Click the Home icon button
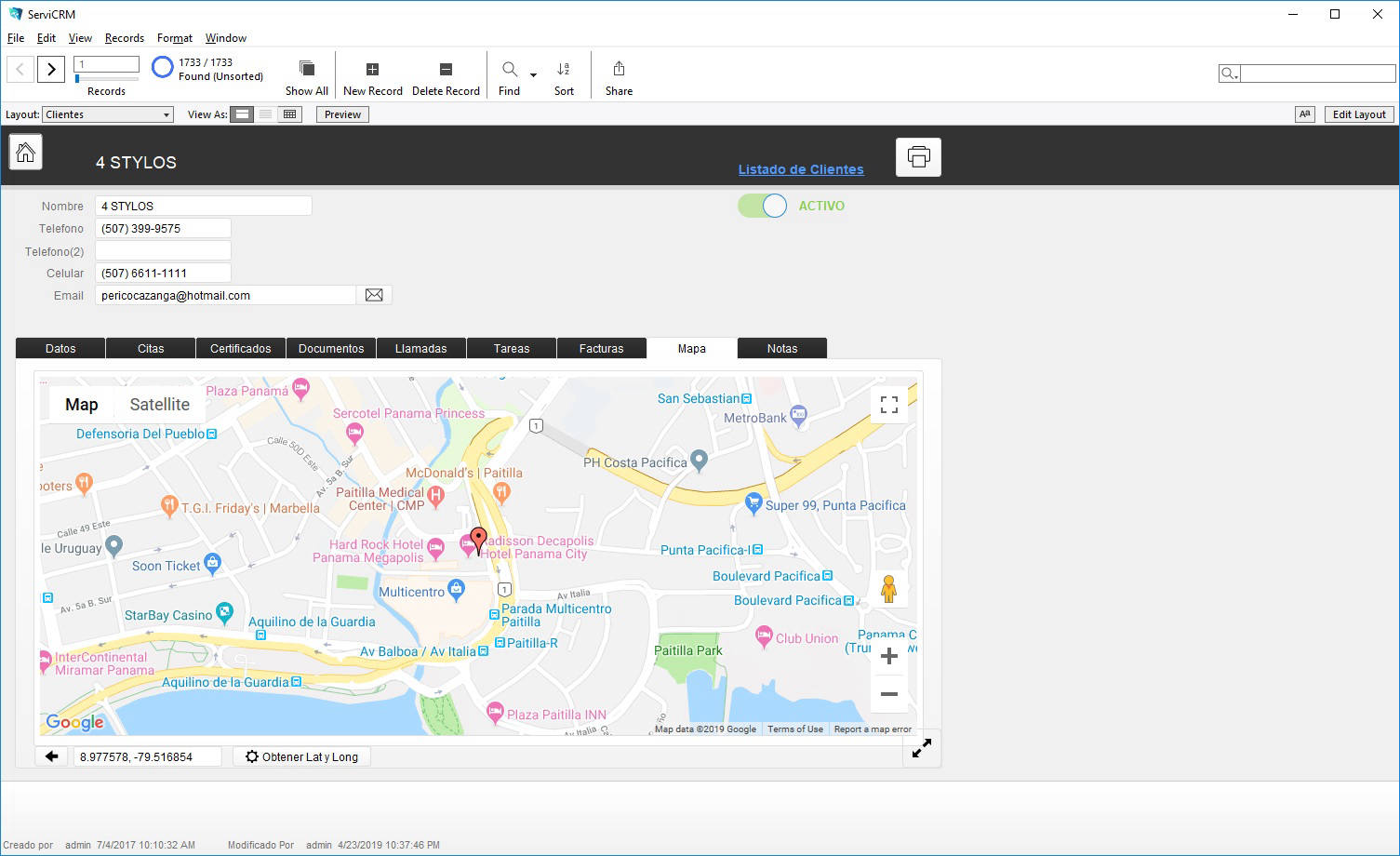Screen dimensions: 1400x856 pyautogui.click(x=26, y=152)
